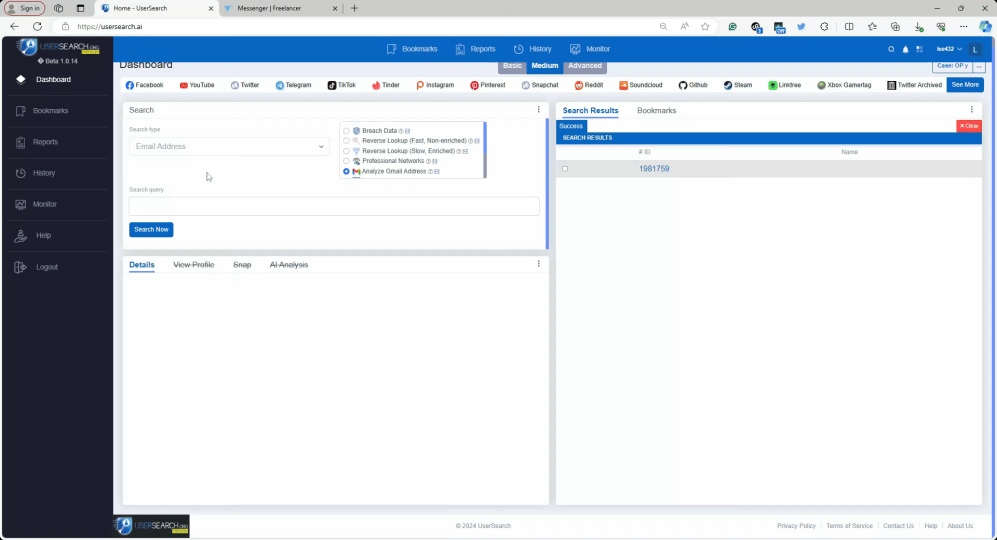Expand the lee432 user account menu

click(948, 49)
